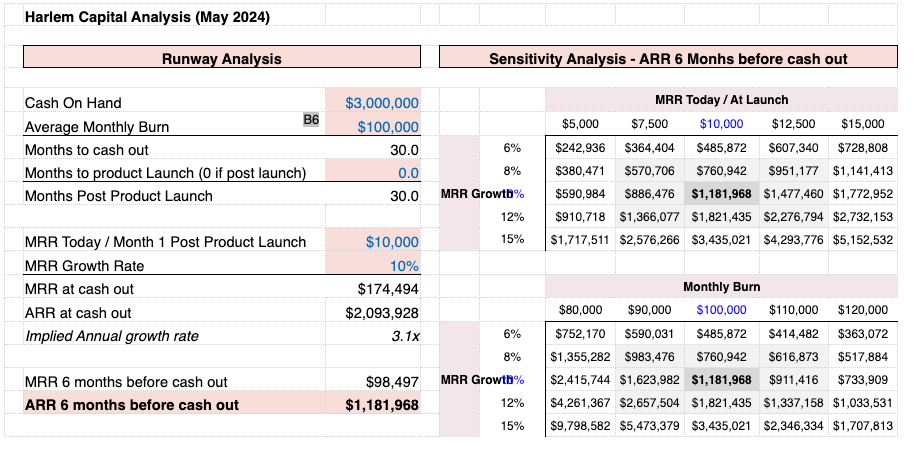Click the 'MRR Today / At Launch' table header

coord(721,100)
